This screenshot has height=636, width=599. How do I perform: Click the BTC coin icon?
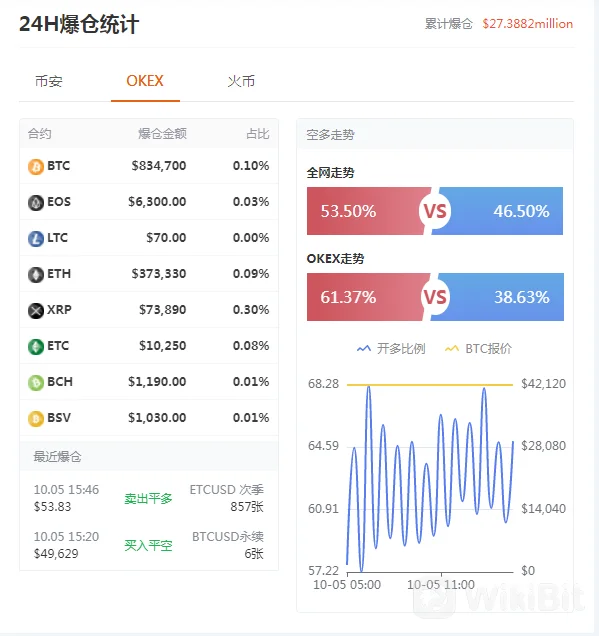pos(36,166)
